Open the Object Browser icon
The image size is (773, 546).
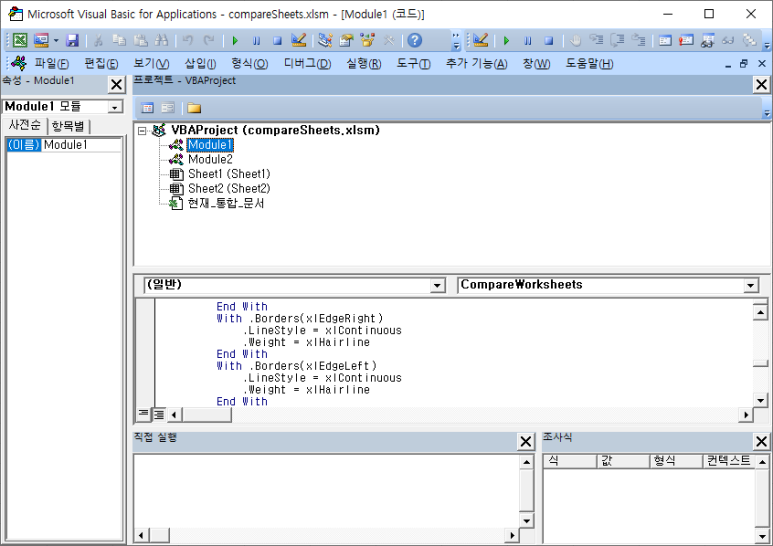368,40
